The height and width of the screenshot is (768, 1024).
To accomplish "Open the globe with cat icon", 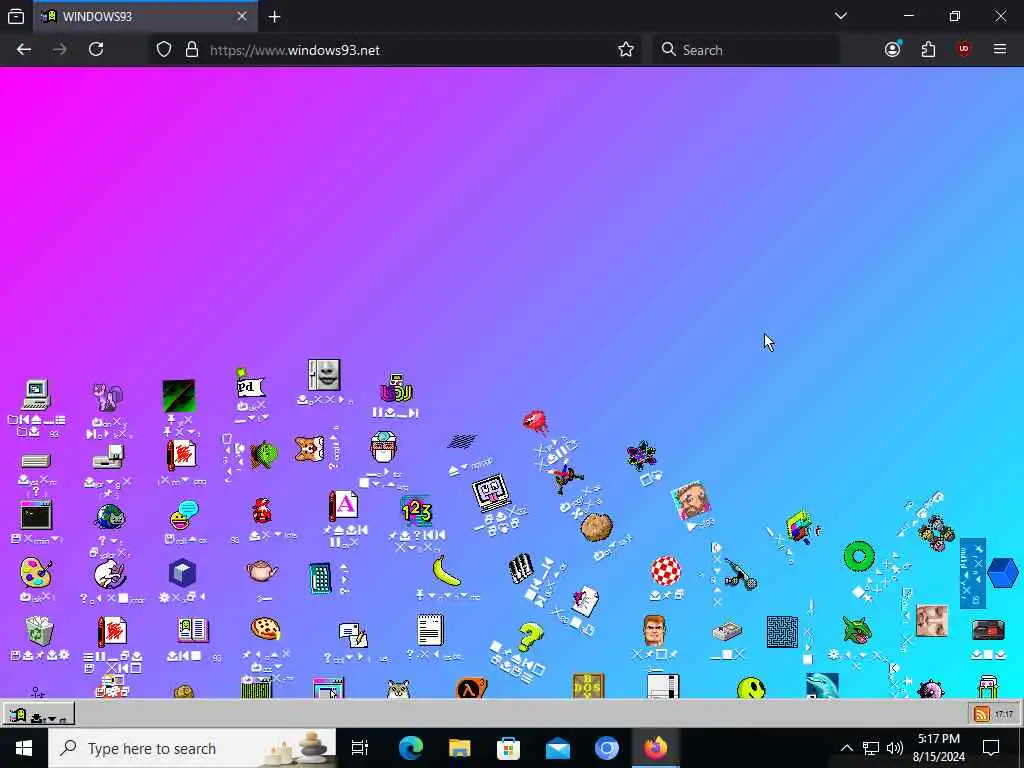I will pos(110,517).
